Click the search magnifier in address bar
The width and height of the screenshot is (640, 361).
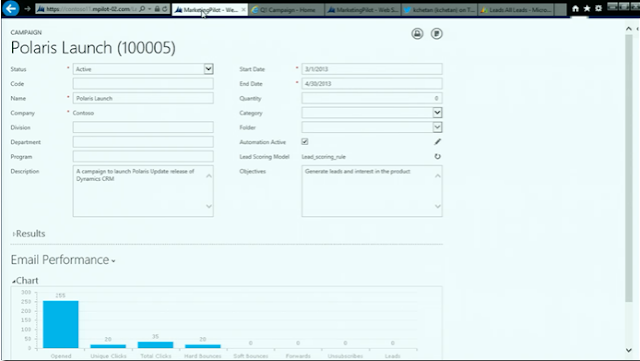[142, 9]
